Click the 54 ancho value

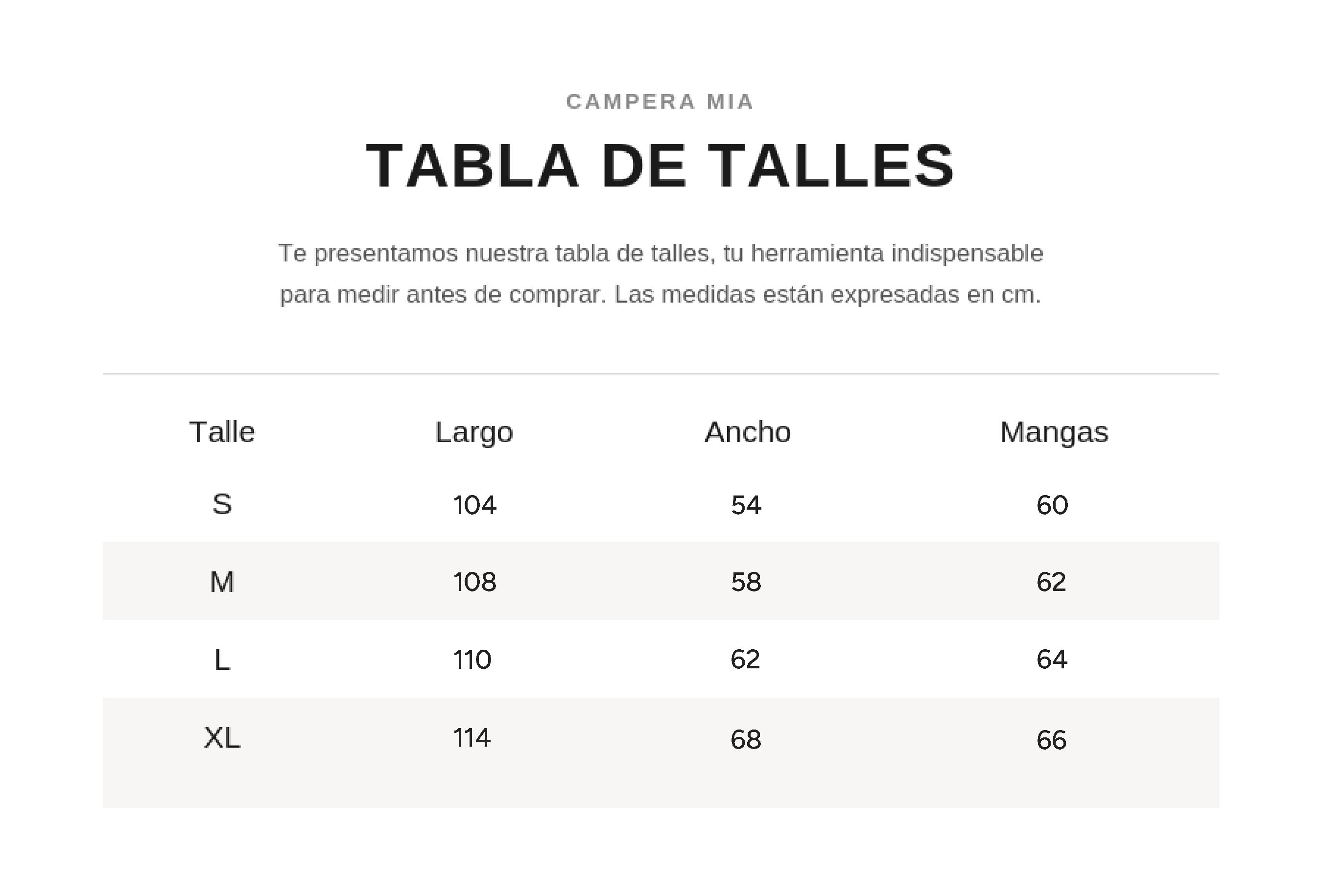tap(746, 505)
